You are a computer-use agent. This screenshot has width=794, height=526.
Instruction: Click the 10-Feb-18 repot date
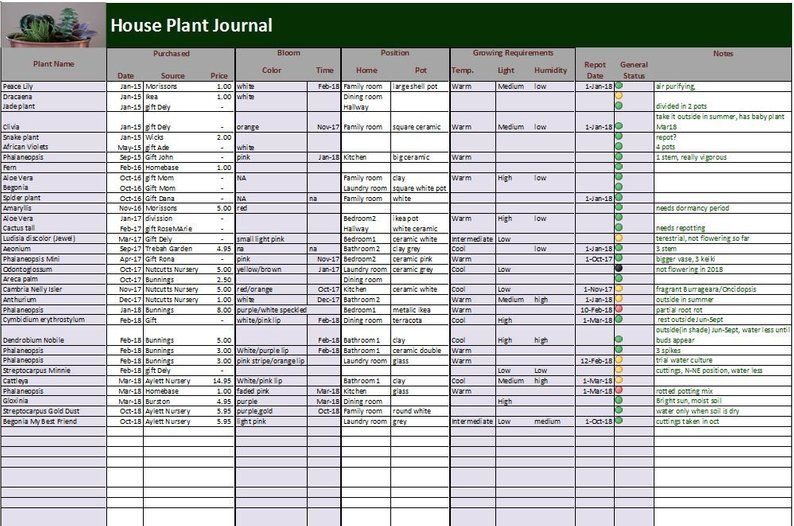pos(597,310)
